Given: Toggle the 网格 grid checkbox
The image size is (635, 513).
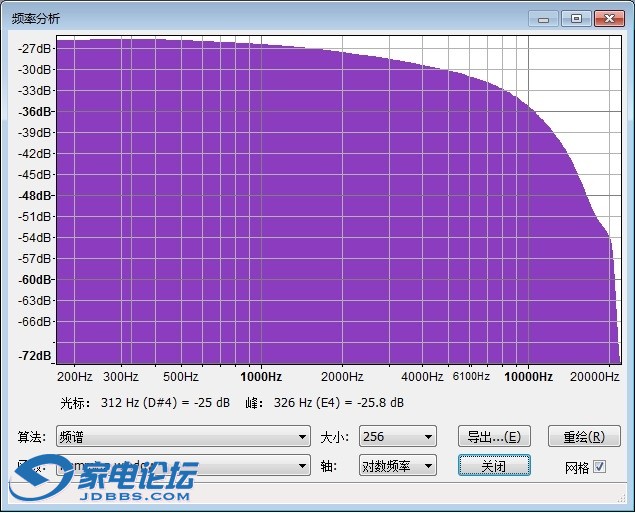Looking at the screenshot, I should point(599,467).
